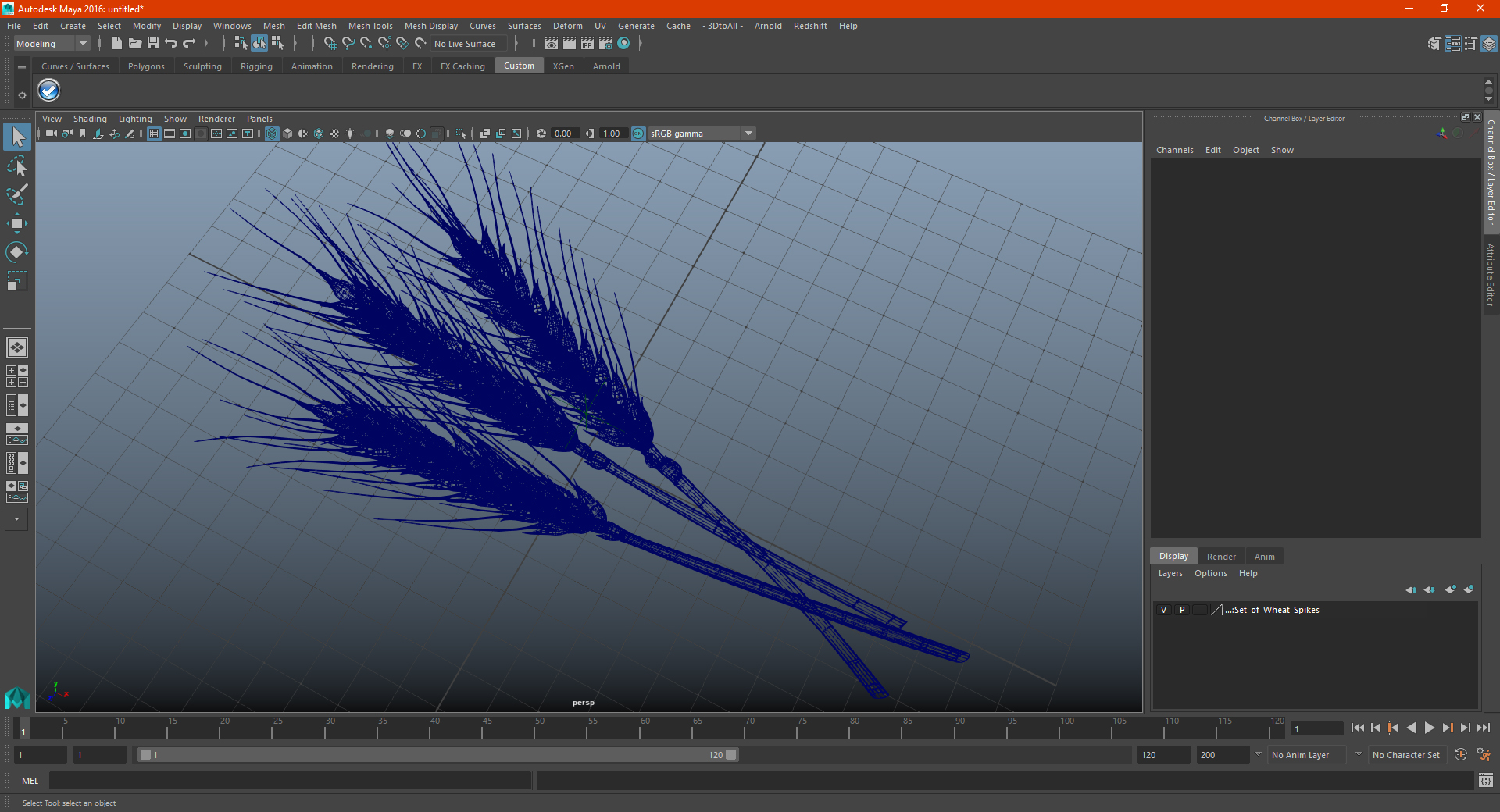
Task: Open shelf settings gear menu
Action: click(x=22, y=95)
